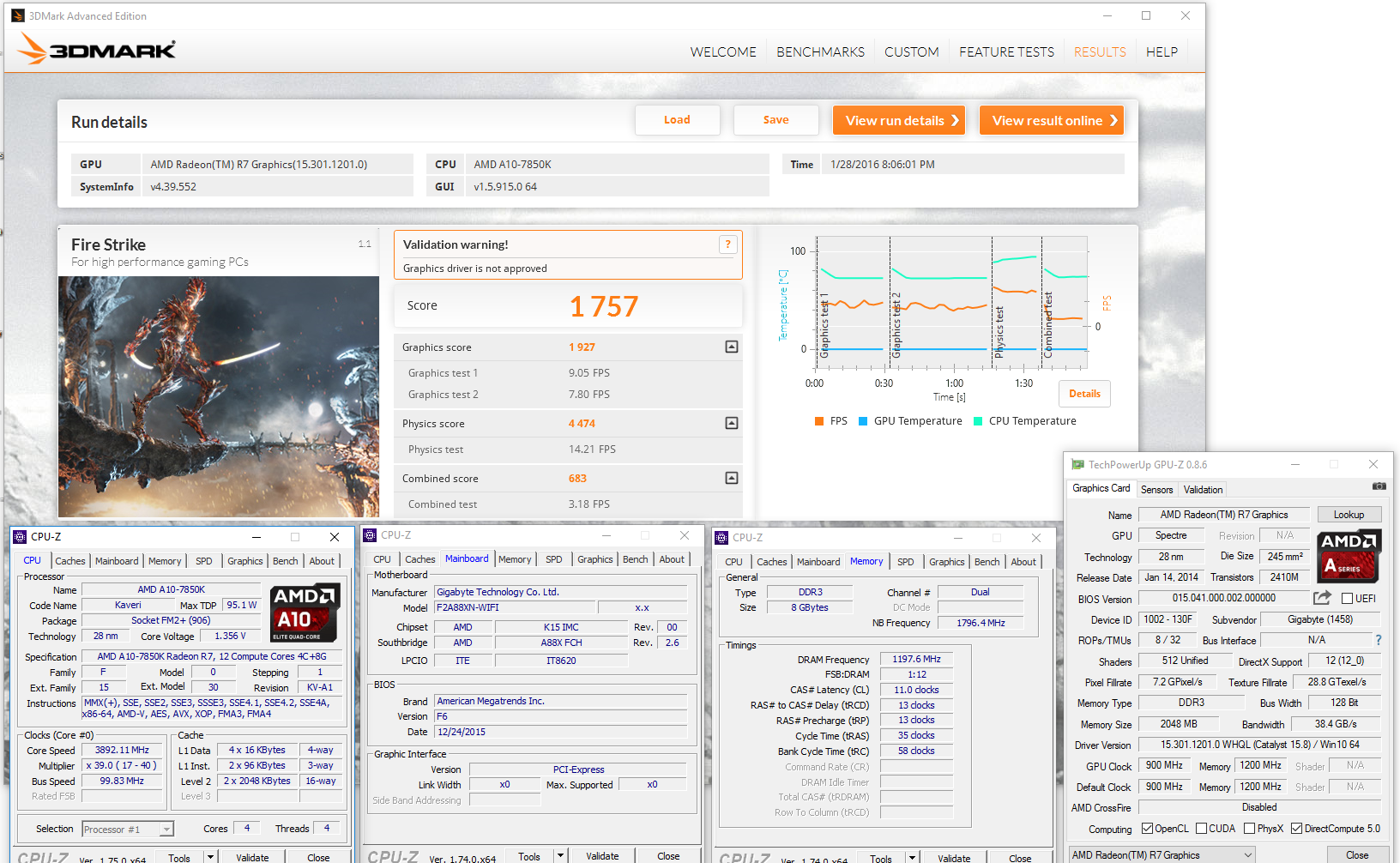Viewport: 1400px width, 863px height.
Task: Open Caches tab in CPU-Z CPU window
Action: coord(70,561)
